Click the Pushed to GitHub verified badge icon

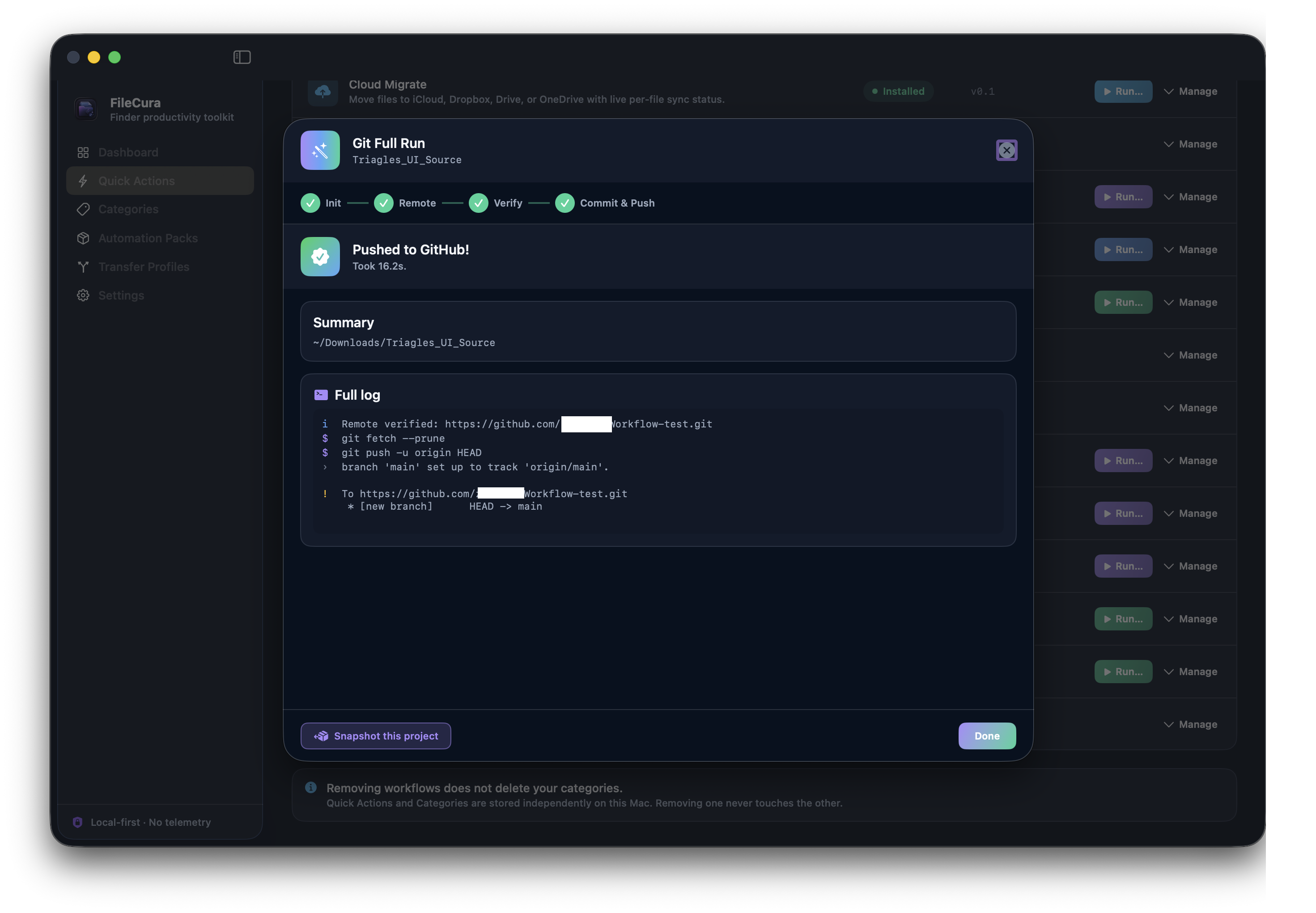(x=320, y=257)
